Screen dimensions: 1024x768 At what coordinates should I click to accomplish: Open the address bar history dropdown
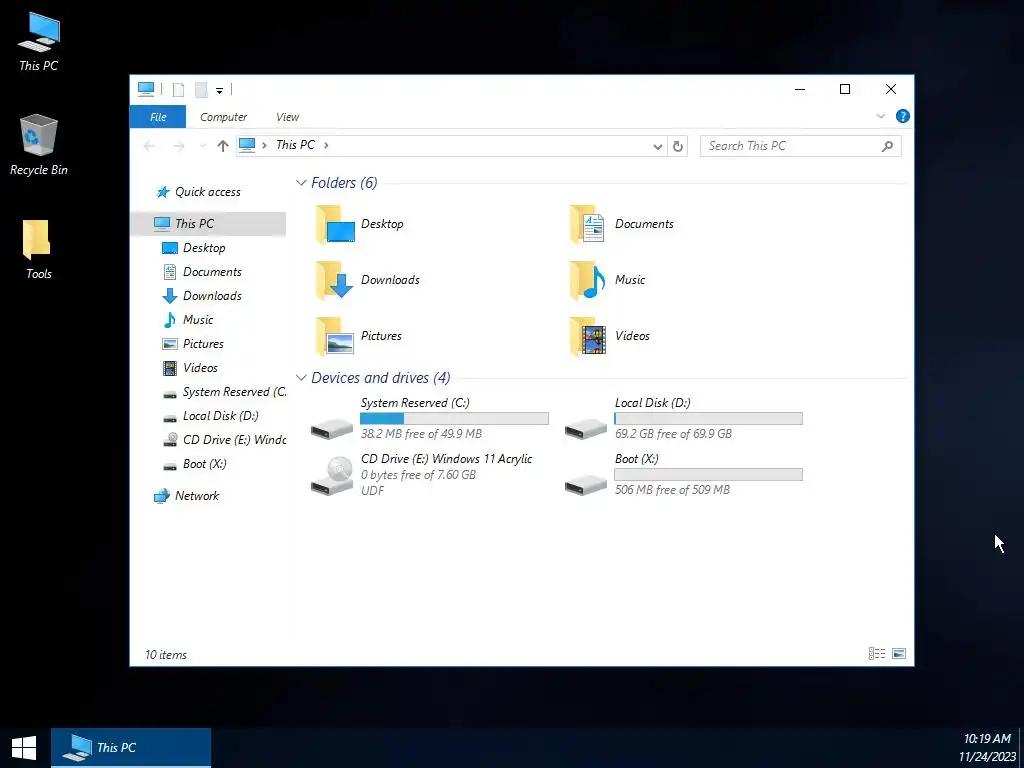click(x=658, y=146)
